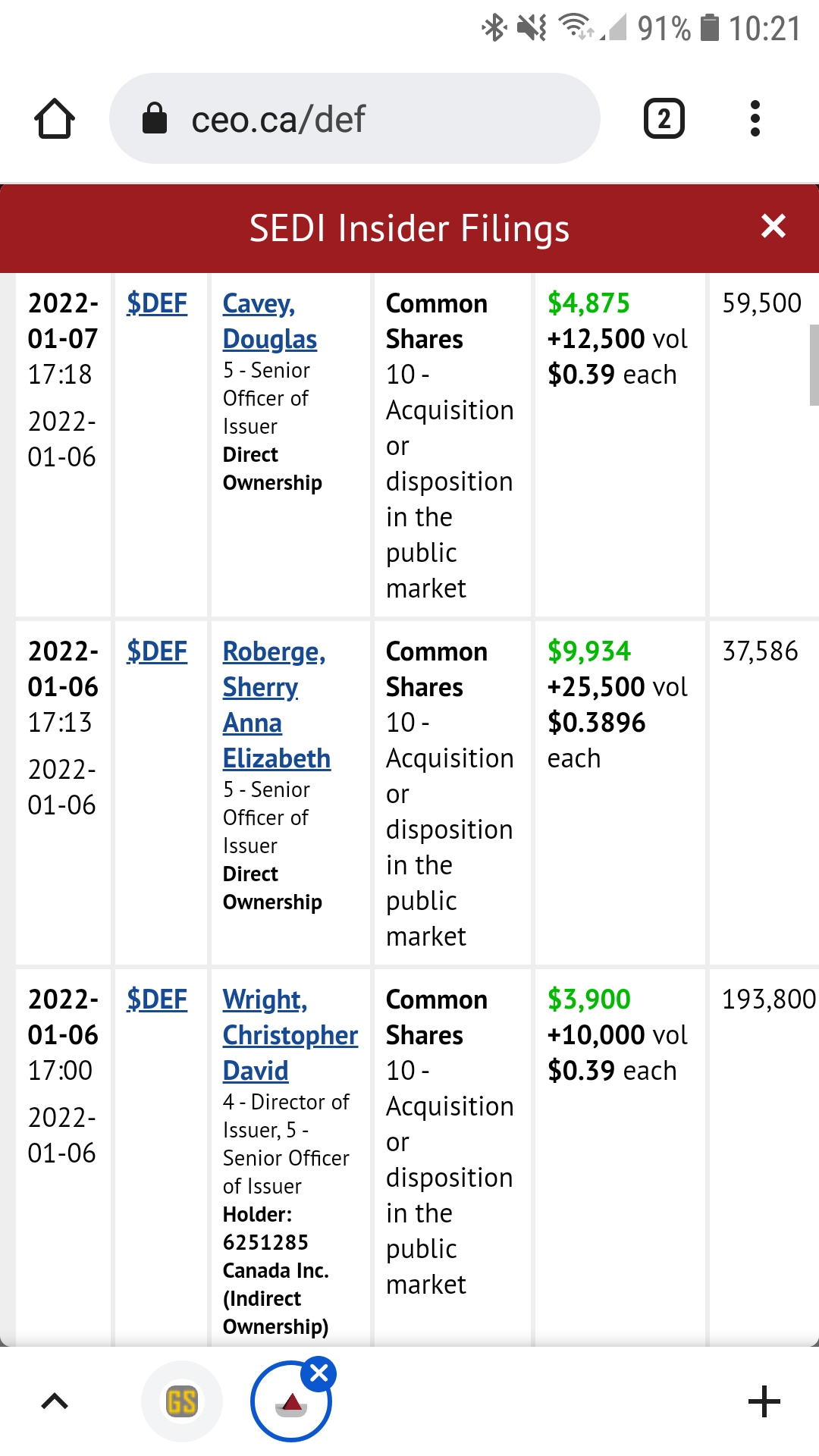Open Cavey, Douglas insider link
This screenshot has width=819, height=1456.
tap(269, 321)
